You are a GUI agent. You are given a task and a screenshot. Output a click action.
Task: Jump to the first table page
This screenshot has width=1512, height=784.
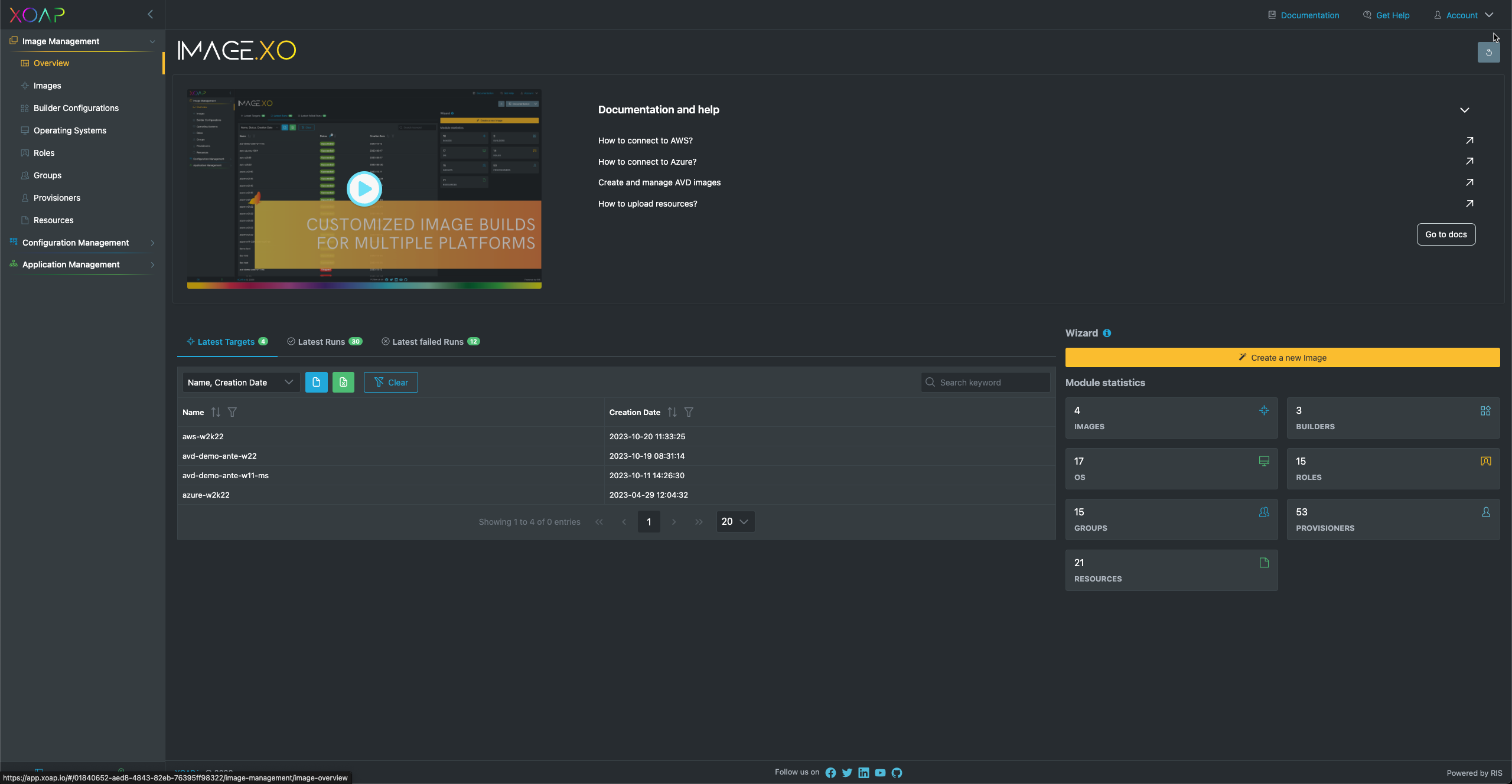pos(599,522)
